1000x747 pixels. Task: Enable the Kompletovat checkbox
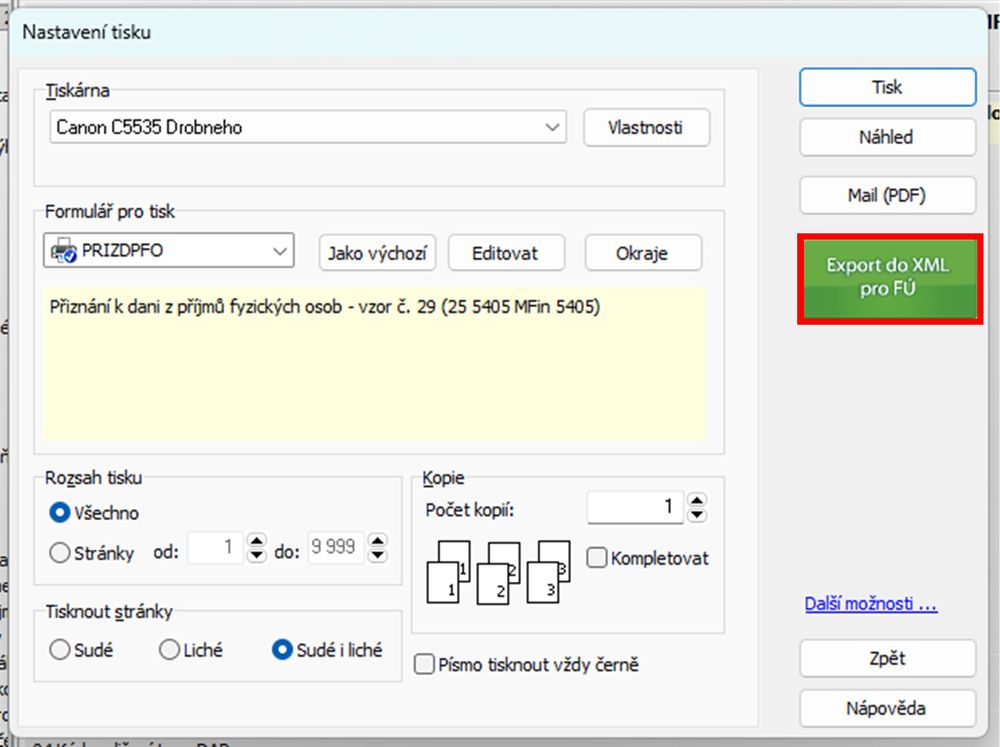click(x=597, y=558)
